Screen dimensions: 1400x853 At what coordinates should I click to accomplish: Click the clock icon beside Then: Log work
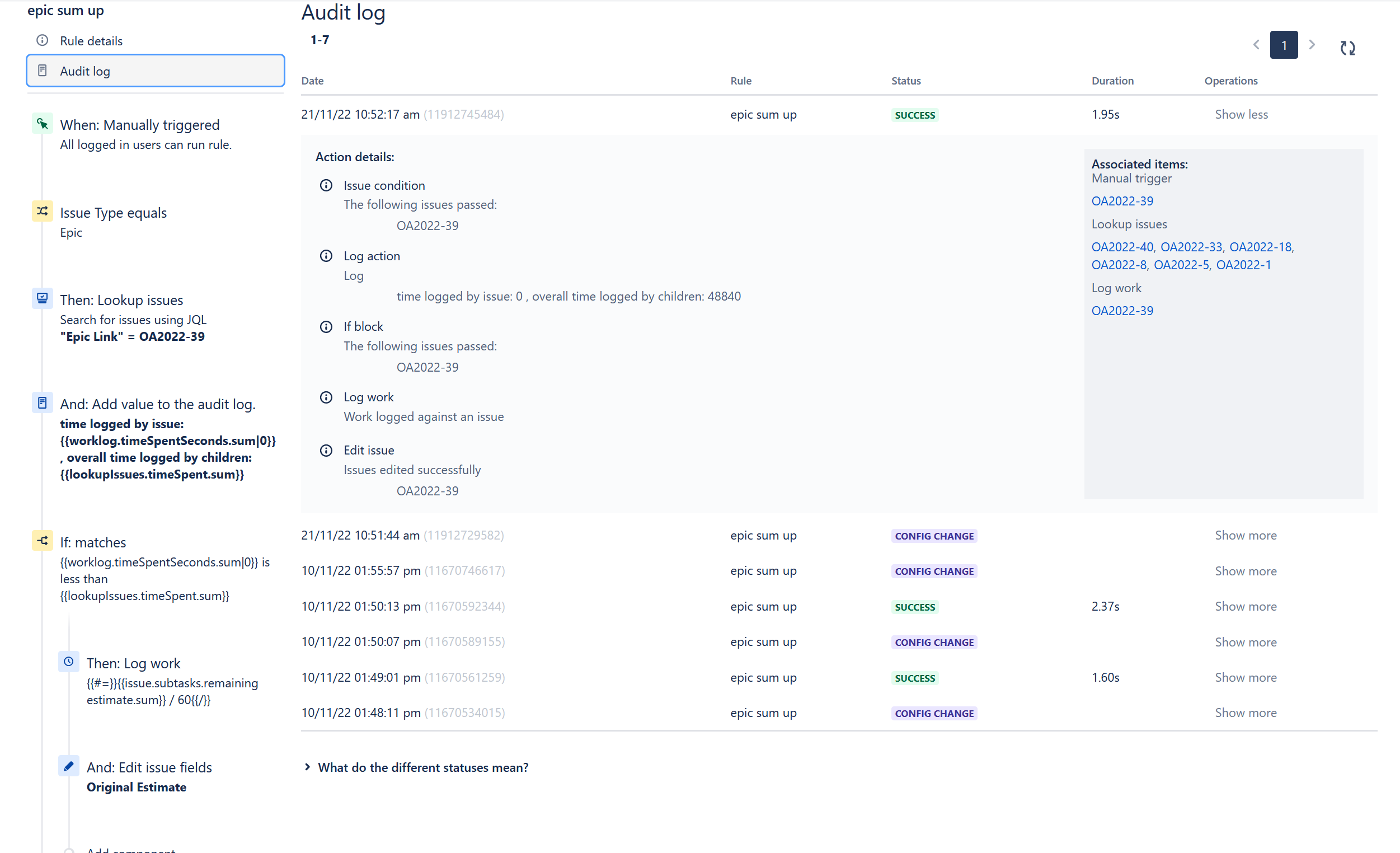[x=69, y=661]
